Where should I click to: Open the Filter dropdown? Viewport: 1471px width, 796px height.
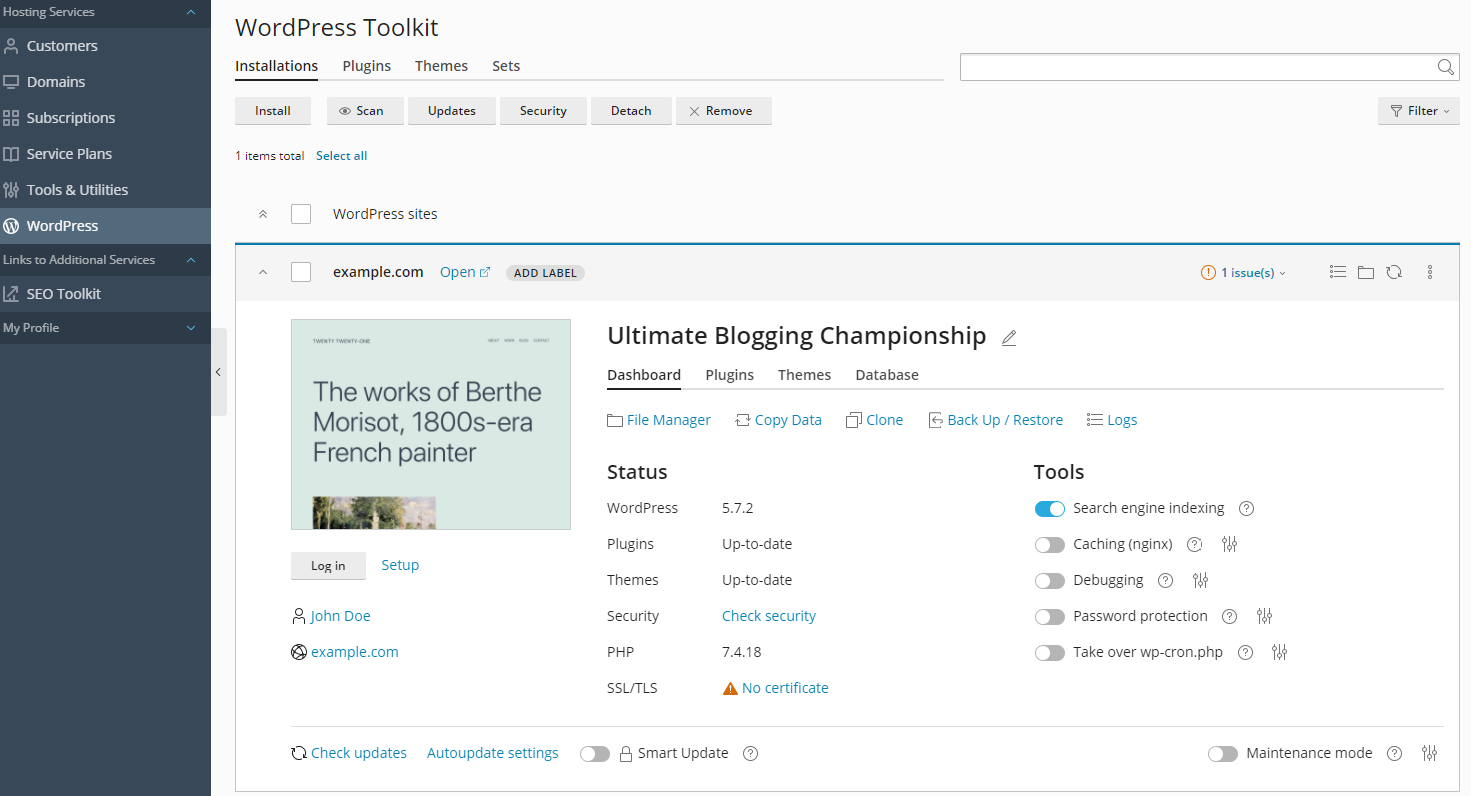tap(1418, 111)
